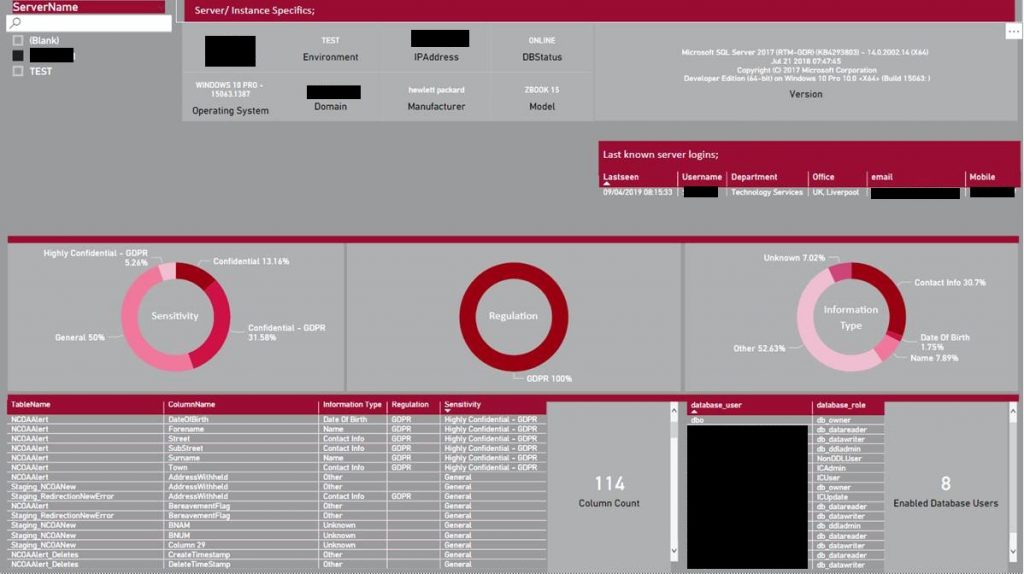The image size is (1024, 574).
Task: Click the 'CreateTimestamp' cell
Action: click(199, 554)
